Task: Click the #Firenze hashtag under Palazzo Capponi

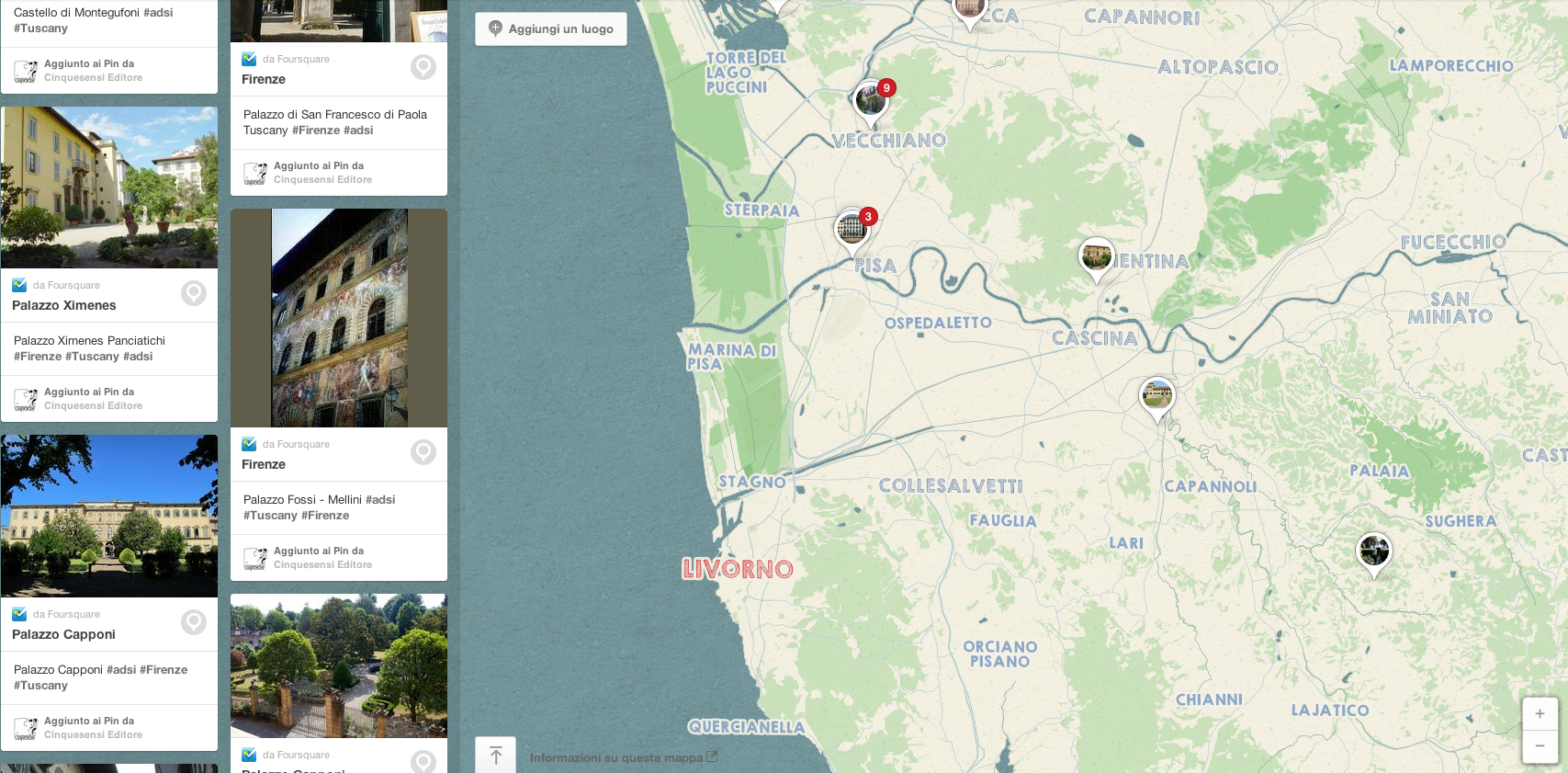Action: [165, 670]
